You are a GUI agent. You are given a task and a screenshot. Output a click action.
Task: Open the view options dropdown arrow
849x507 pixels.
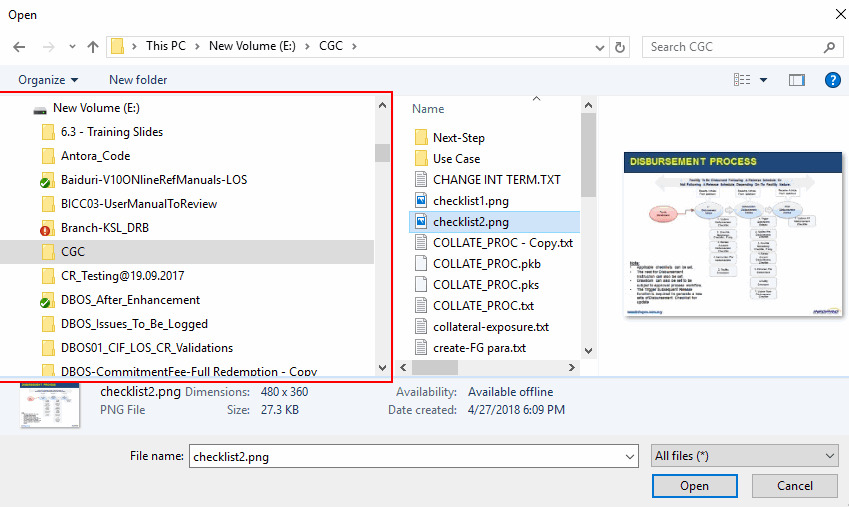tap(763, 80)
